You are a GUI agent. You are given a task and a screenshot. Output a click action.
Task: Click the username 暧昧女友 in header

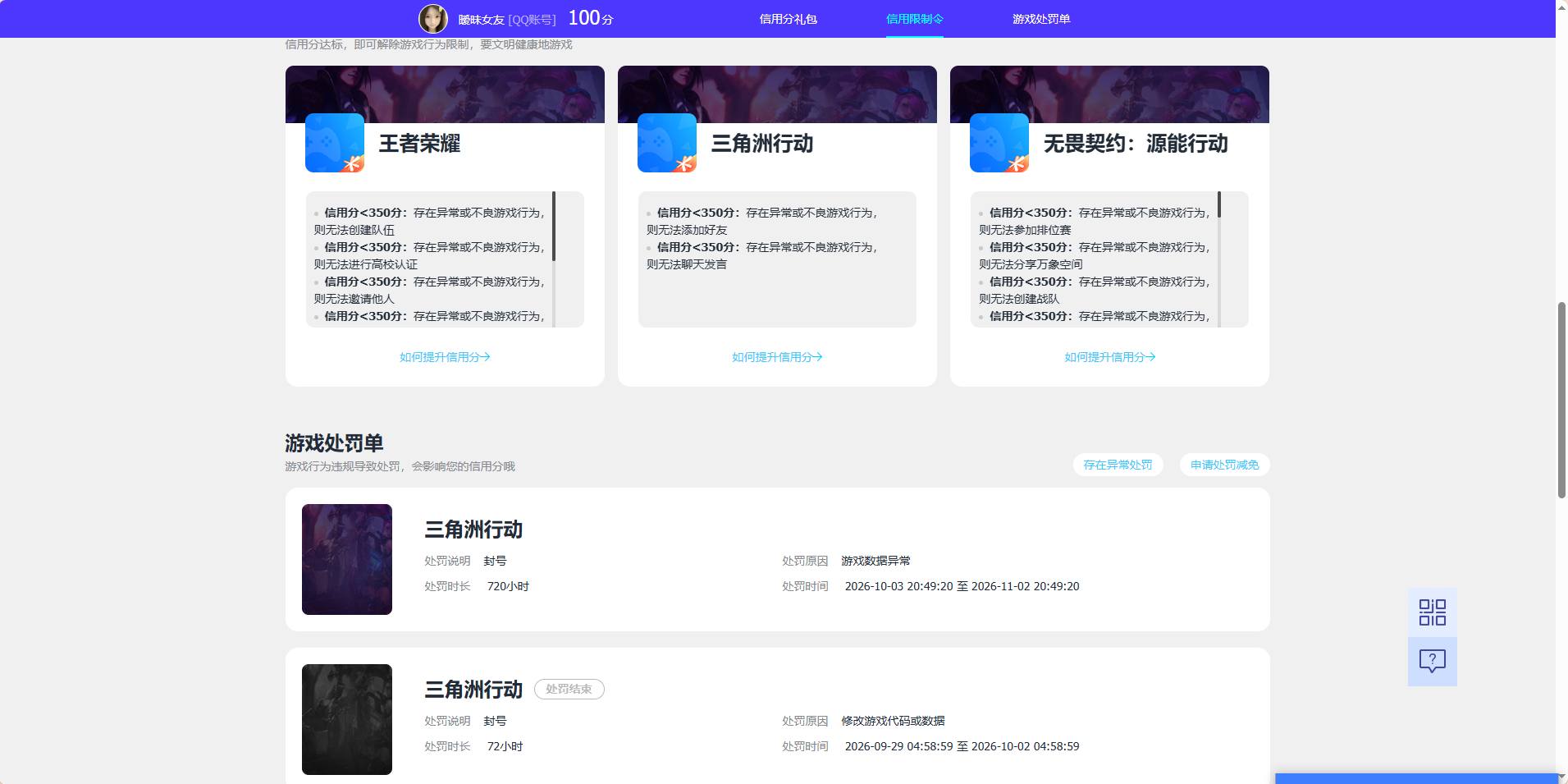pos(481,20)
